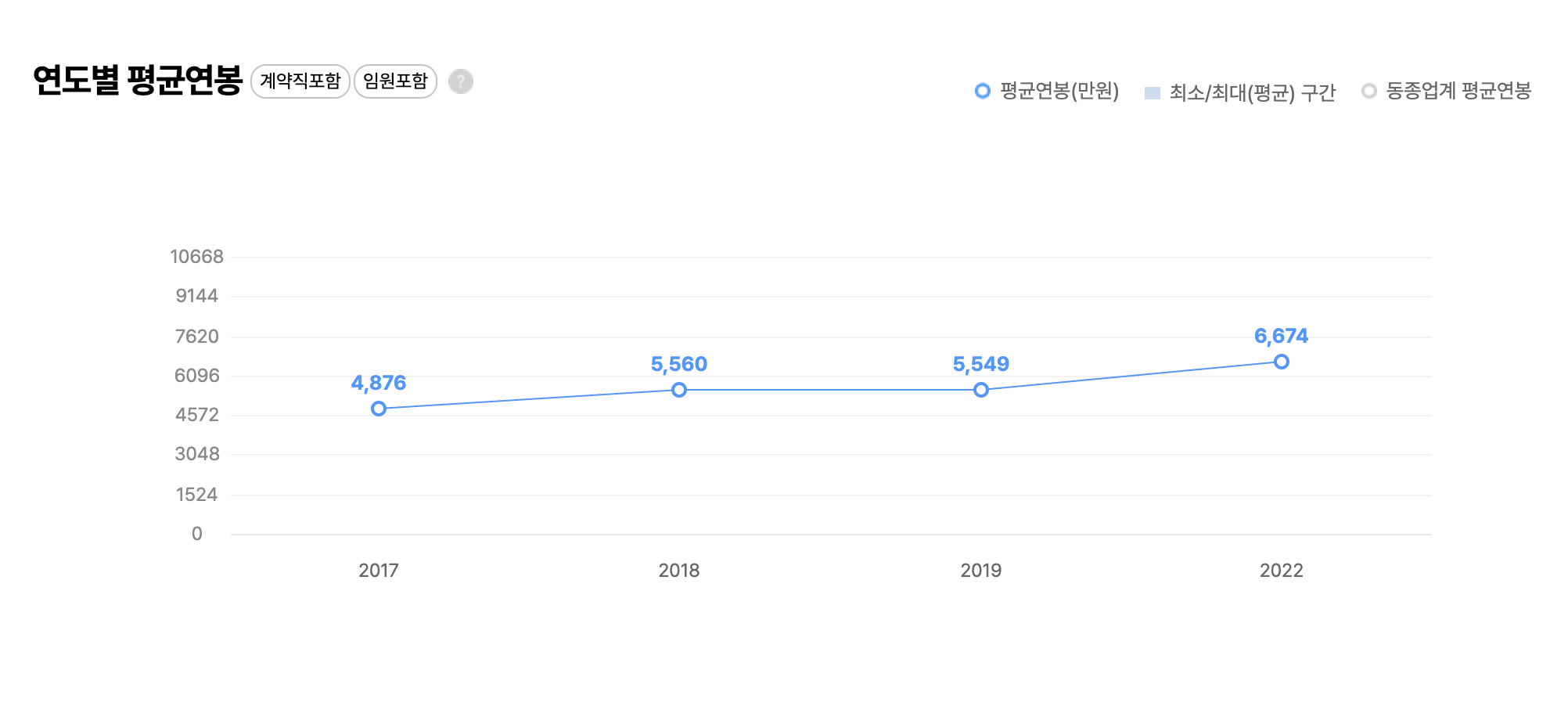Image resolution: width=1568 pixels, height=717 pixels.
Task: Click the 2017 x-axis label
Action: (x=379, y=571)
